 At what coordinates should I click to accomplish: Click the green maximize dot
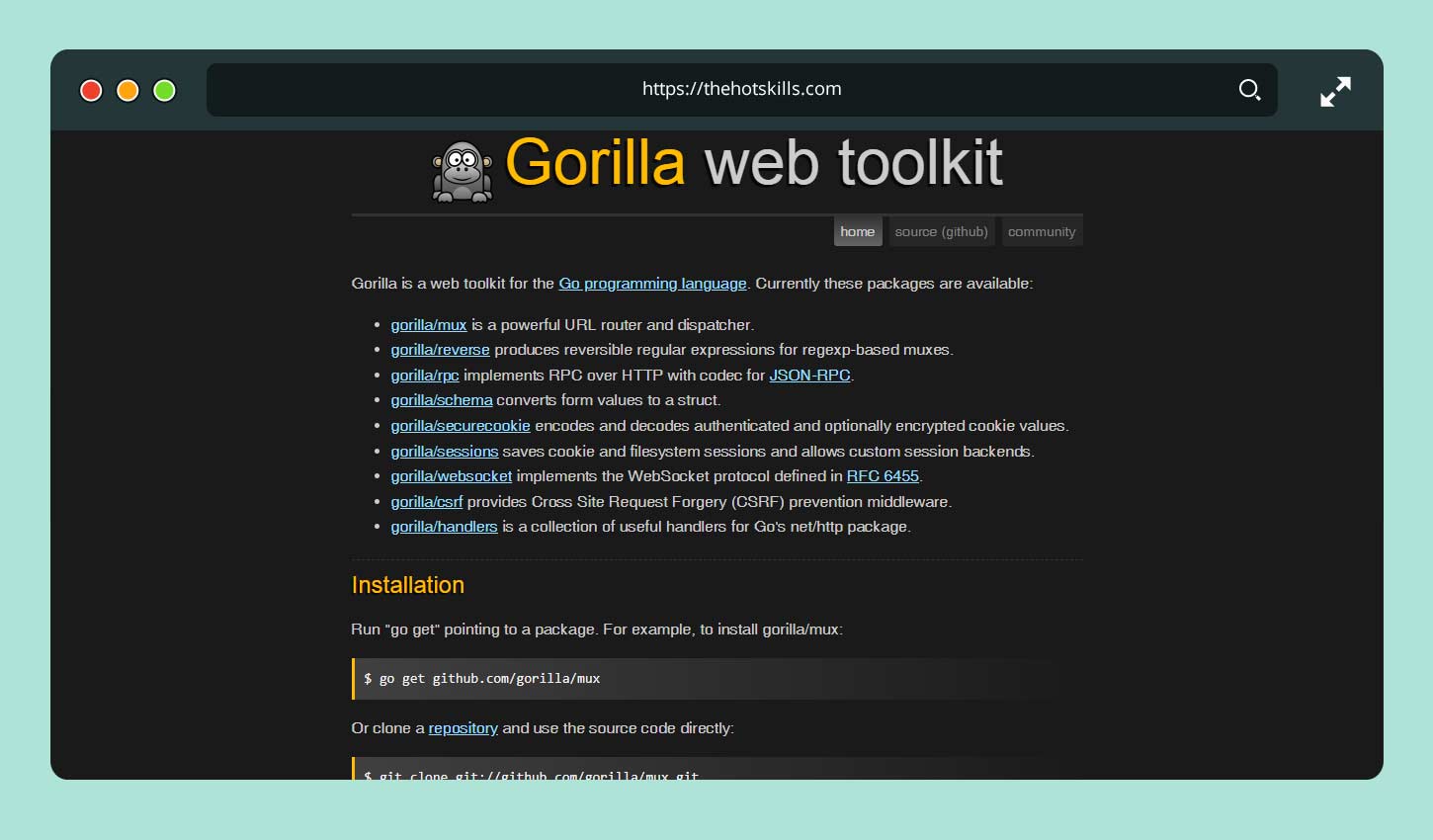point(165,91)
